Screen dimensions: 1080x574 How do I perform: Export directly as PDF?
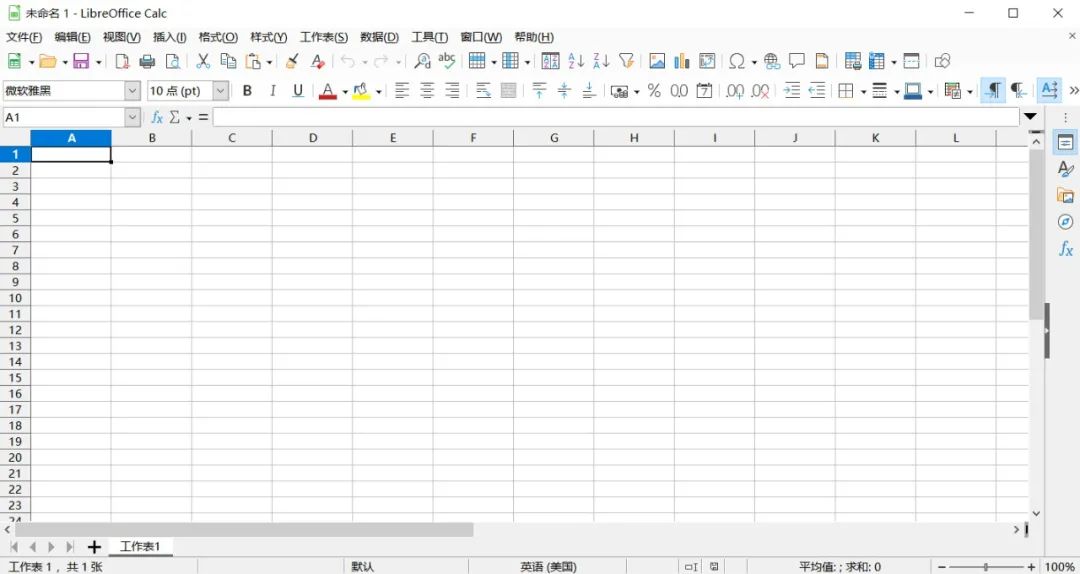point(123,61)
